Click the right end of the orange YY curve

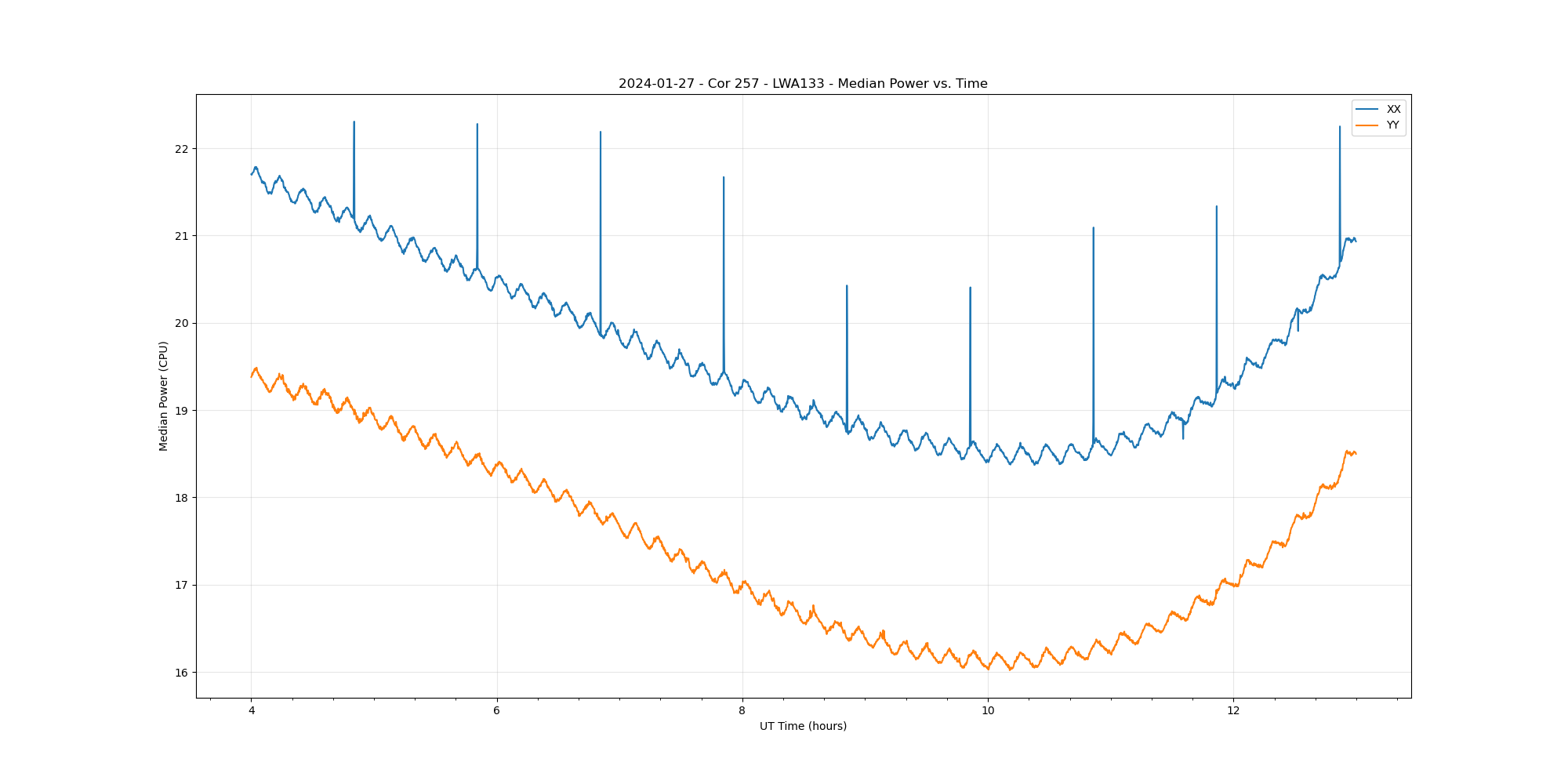1356,453
